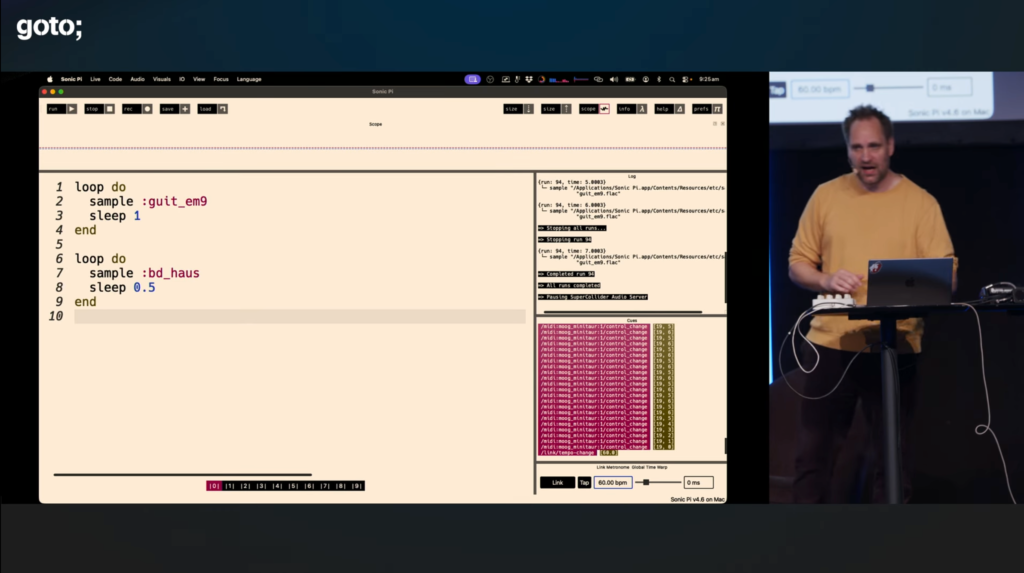
Task: Save code using the save plus icon
Action: (185, 109)
